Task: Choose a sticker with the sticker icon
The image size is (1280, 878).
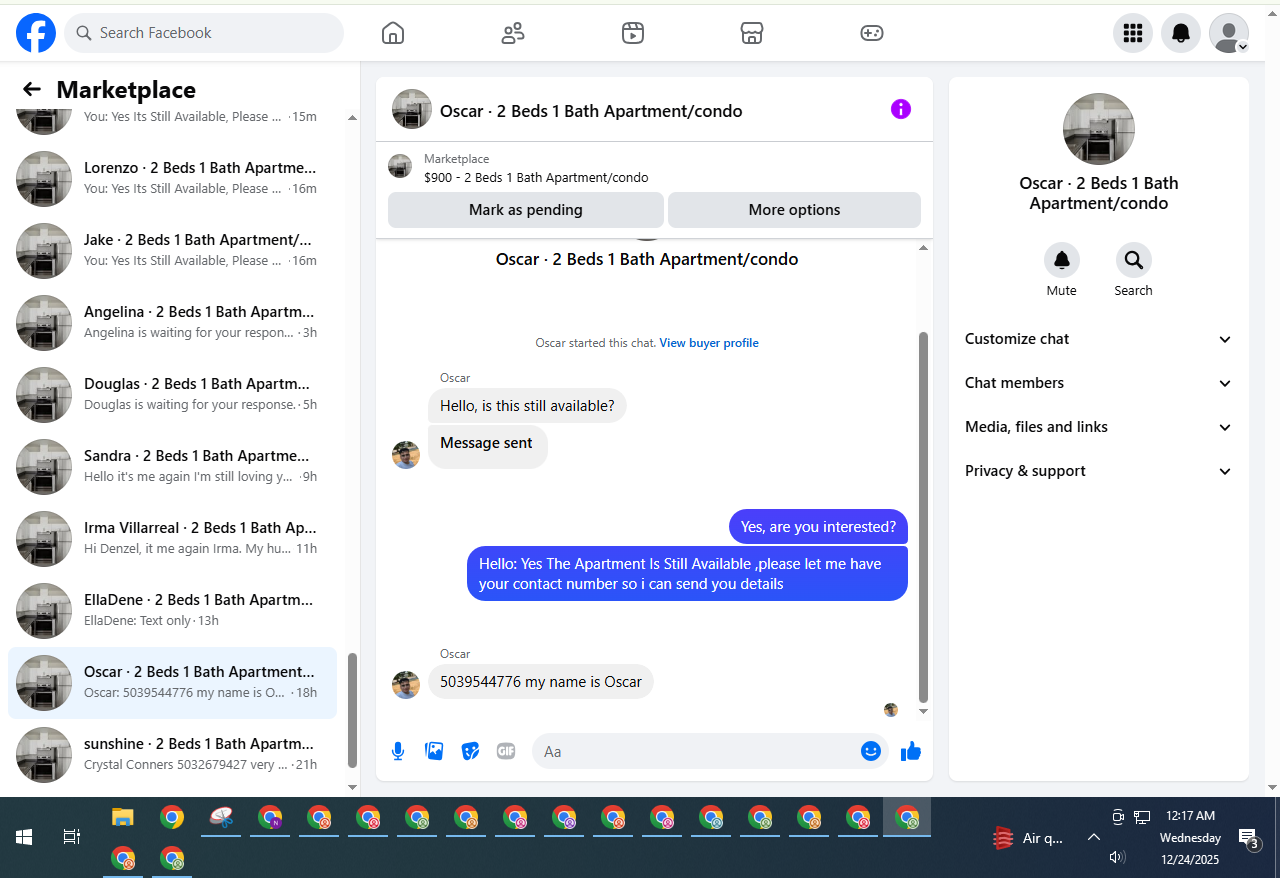Action: pos(470,751)
